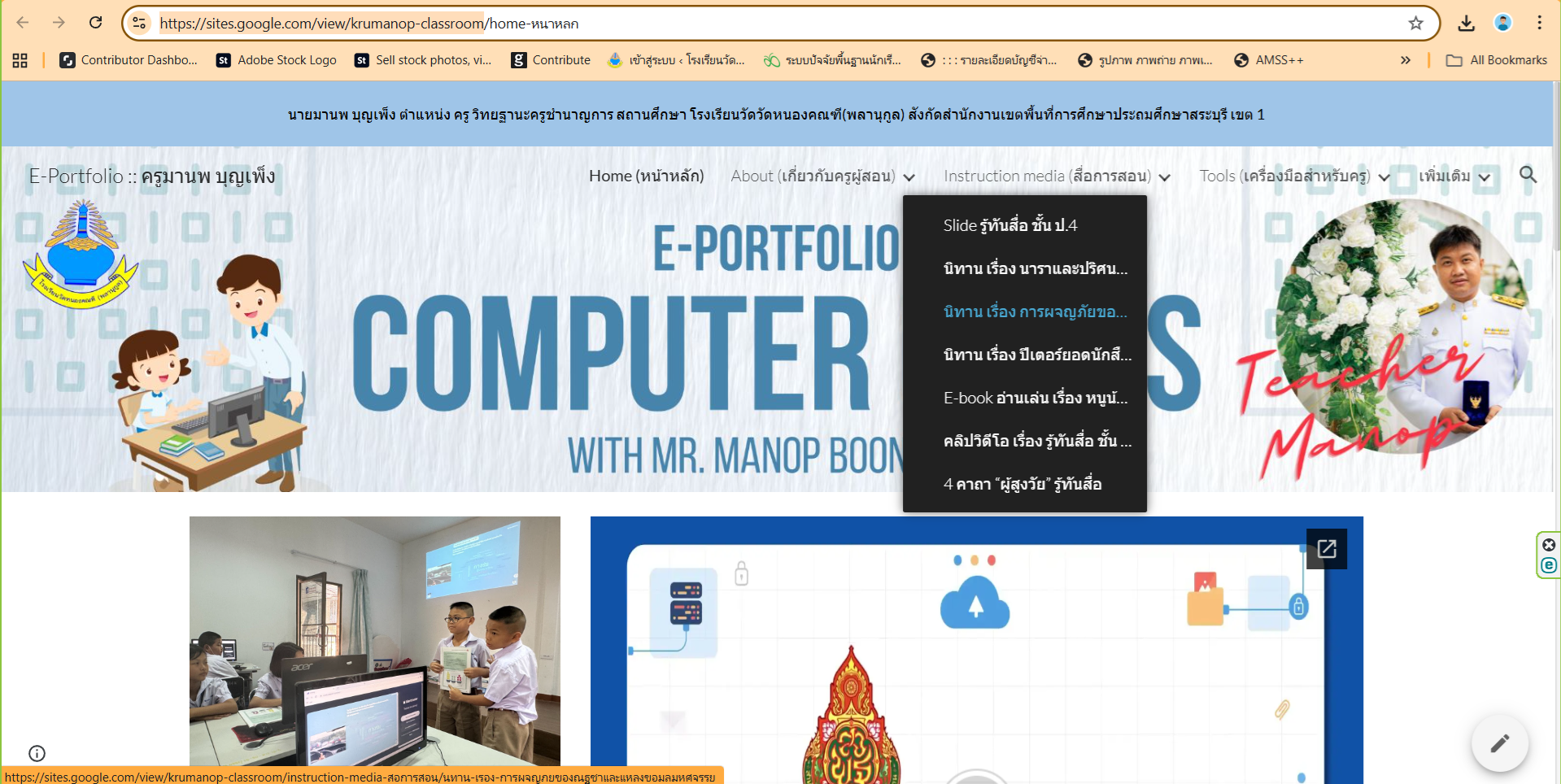Click the Chrome profile avatar

1502,23
